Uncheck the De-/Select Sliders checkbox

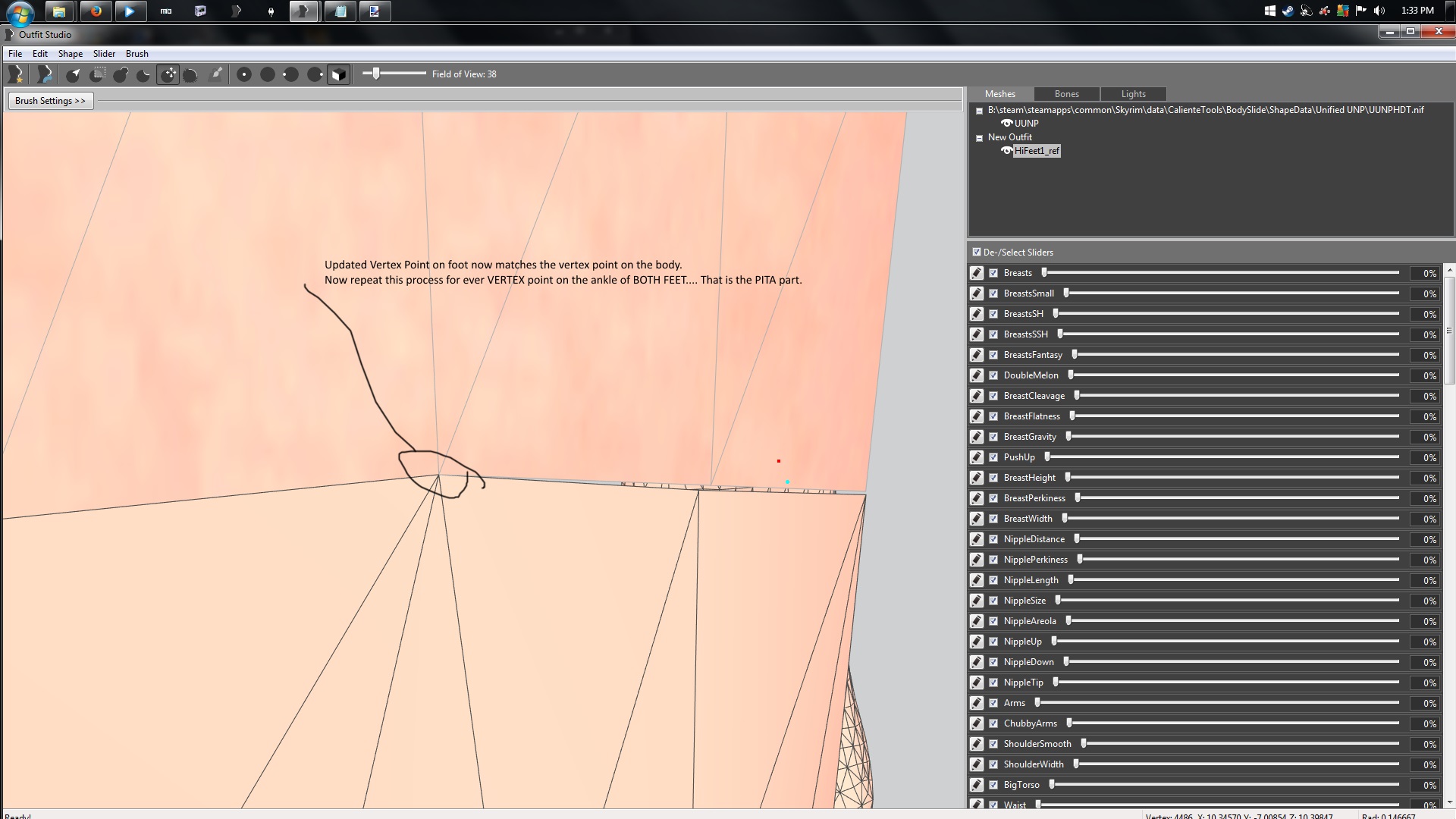(977, 252)
